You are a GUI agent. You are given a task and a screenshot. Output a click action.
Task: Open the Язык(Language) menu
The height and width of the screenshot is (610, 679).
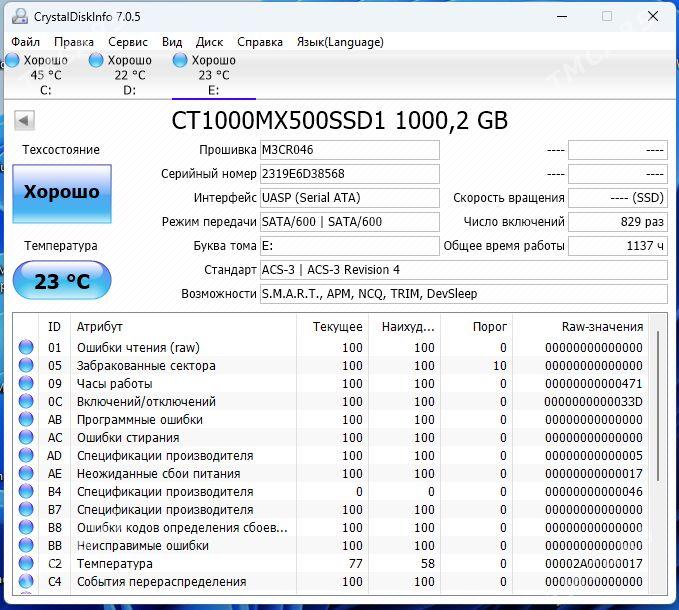[339, 42]
